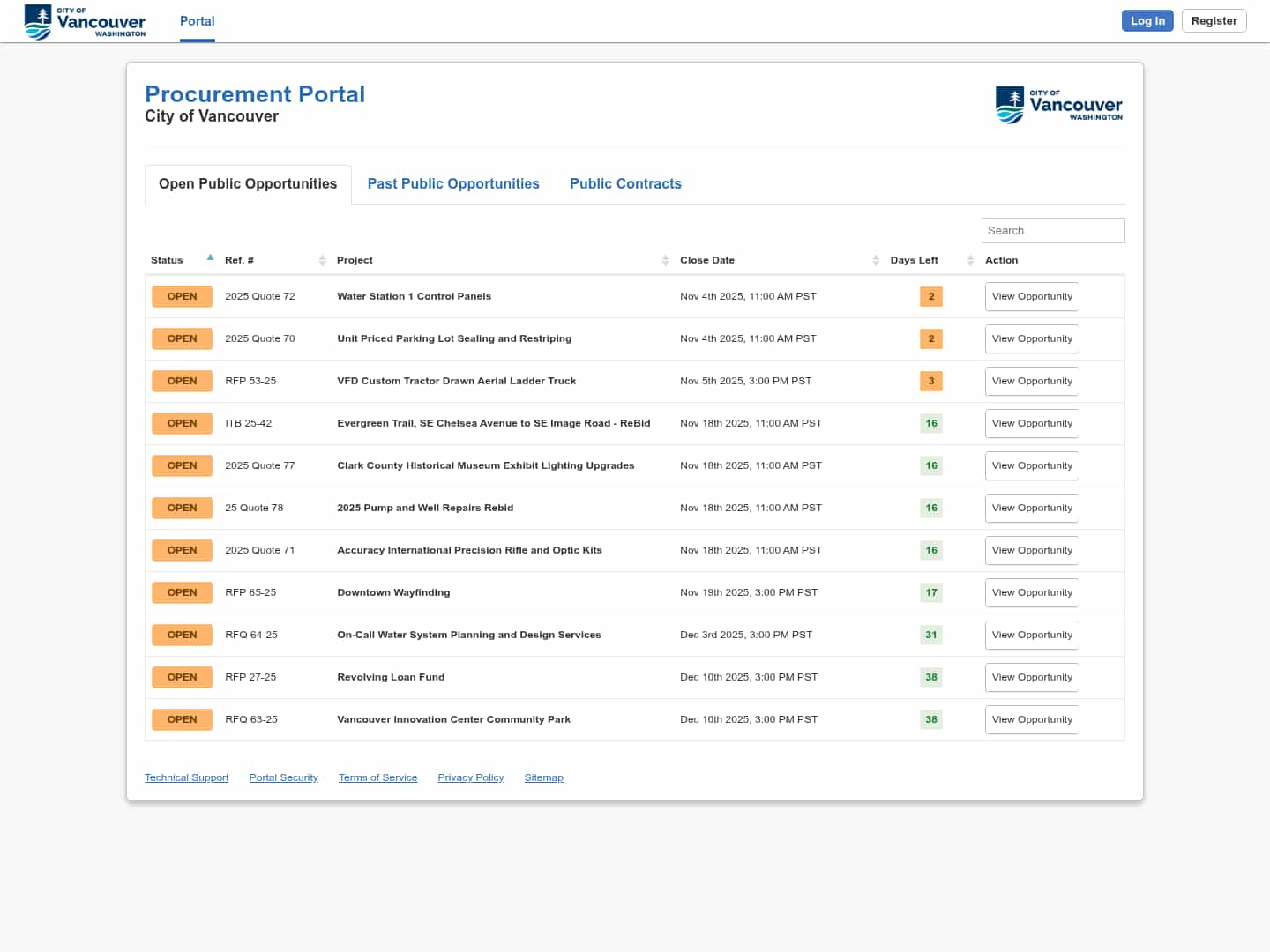This screenshot has height=952, width=1270.
Task: Open the Technical Support link
Action: (x=186, y=777)
